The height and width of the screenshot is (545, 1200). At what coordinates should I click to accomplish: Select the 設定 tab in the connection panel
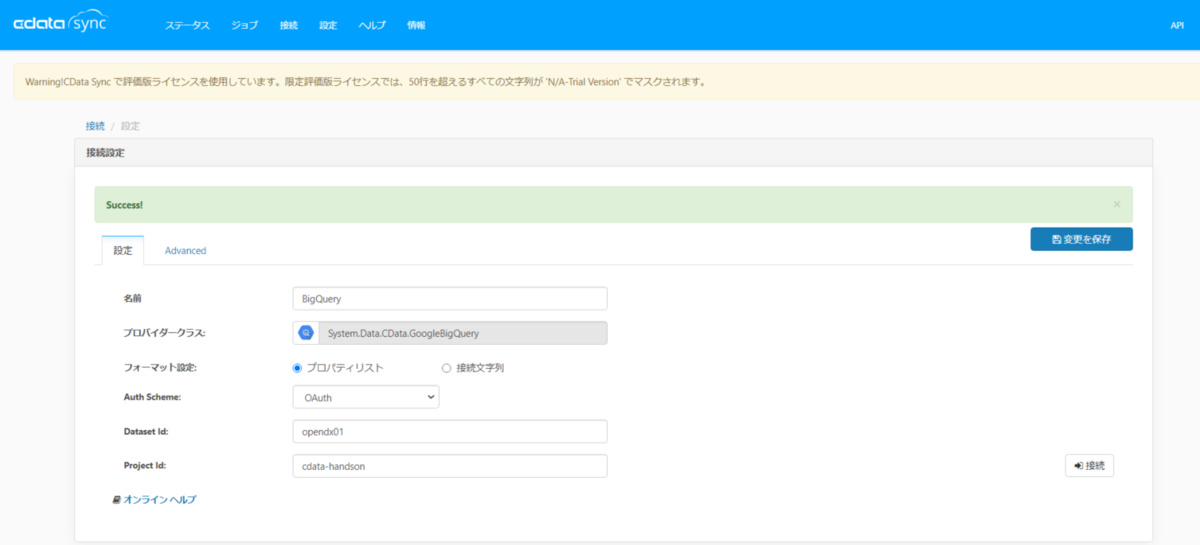[123, 251]
